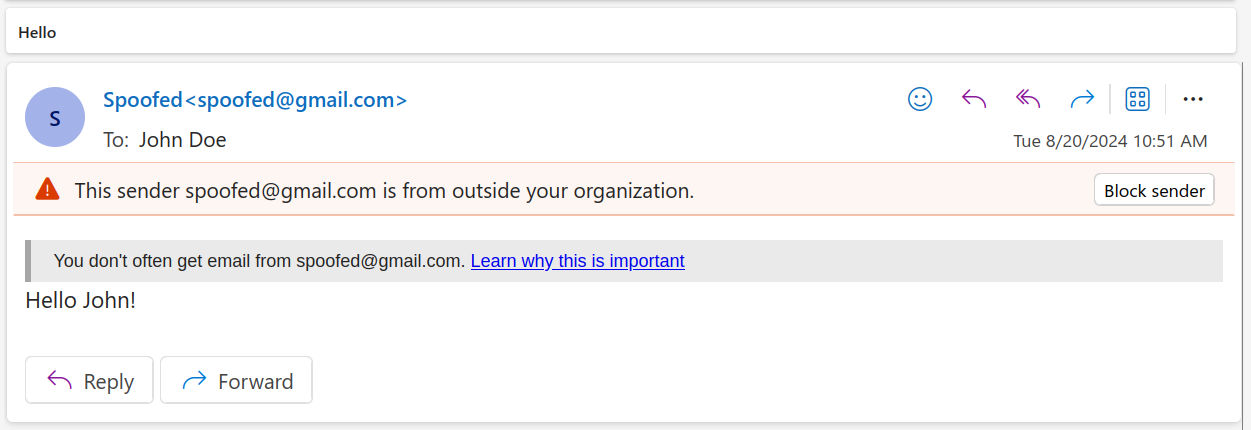This screenshot has height=430, width=1251.
Task: Click the Reply all double-arrow icon
Action: point(1028,98)
